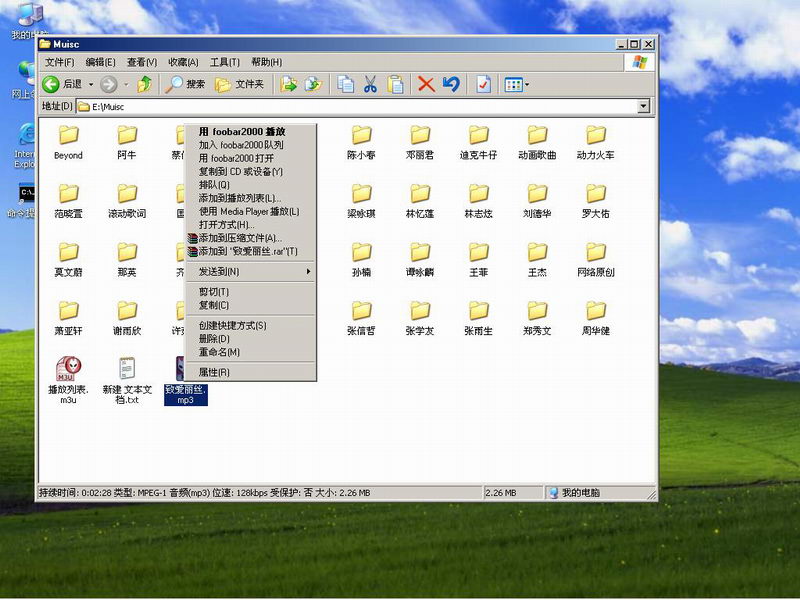Click the green Forward arrow icon
Viewport: 800px width, 600px height.
pyautogui.click(x=109, y=84)
